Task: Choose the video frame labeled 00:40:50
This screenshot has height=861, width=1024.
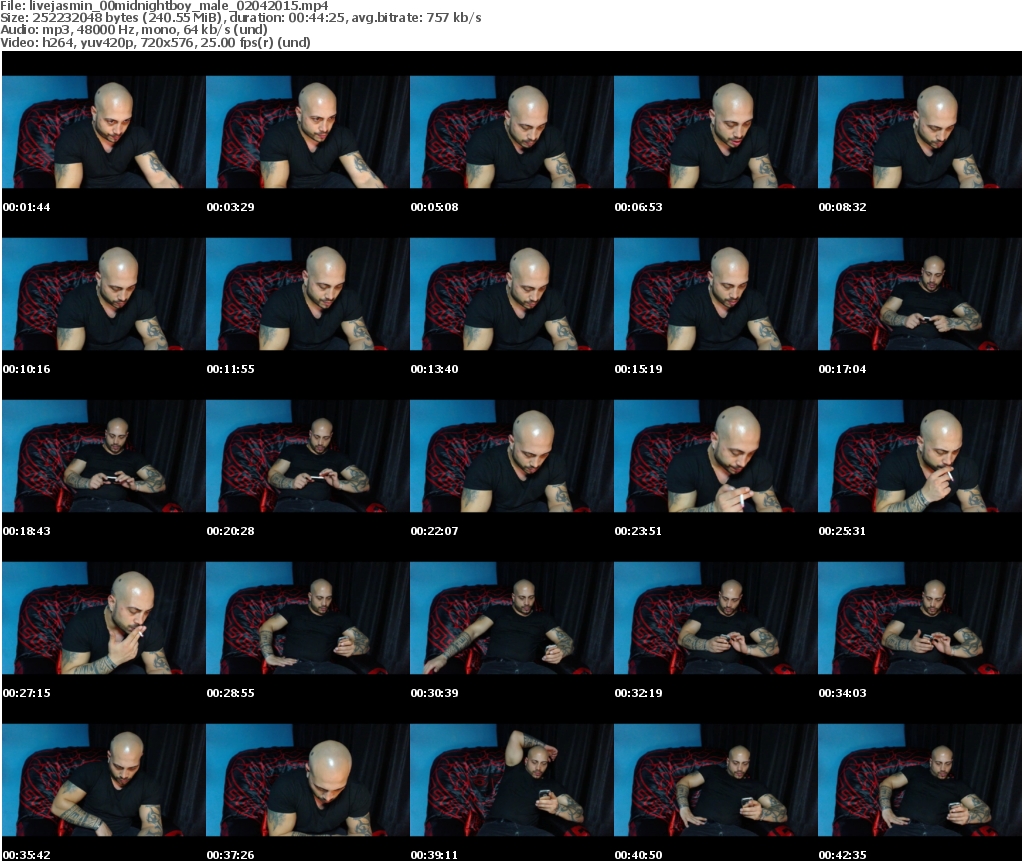Action: 716,780
